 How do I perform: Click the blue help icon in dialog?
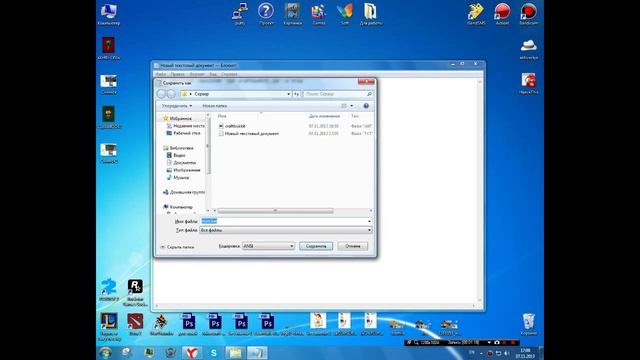click(x=366, y=106)
